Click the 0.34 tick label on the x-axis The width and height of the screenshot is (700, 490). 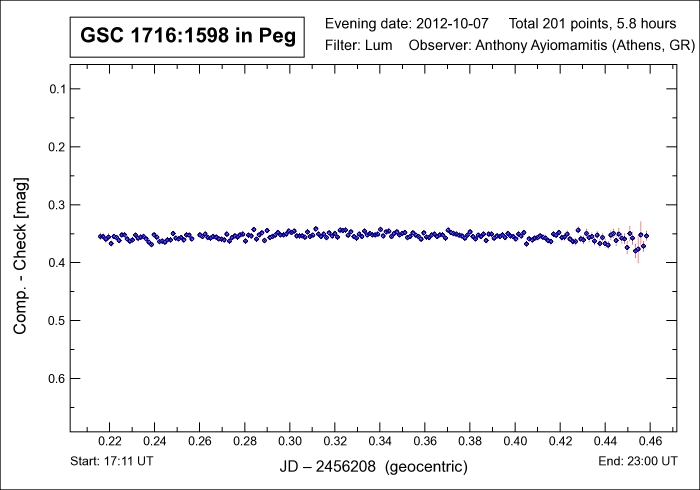(x=380, y=440)
